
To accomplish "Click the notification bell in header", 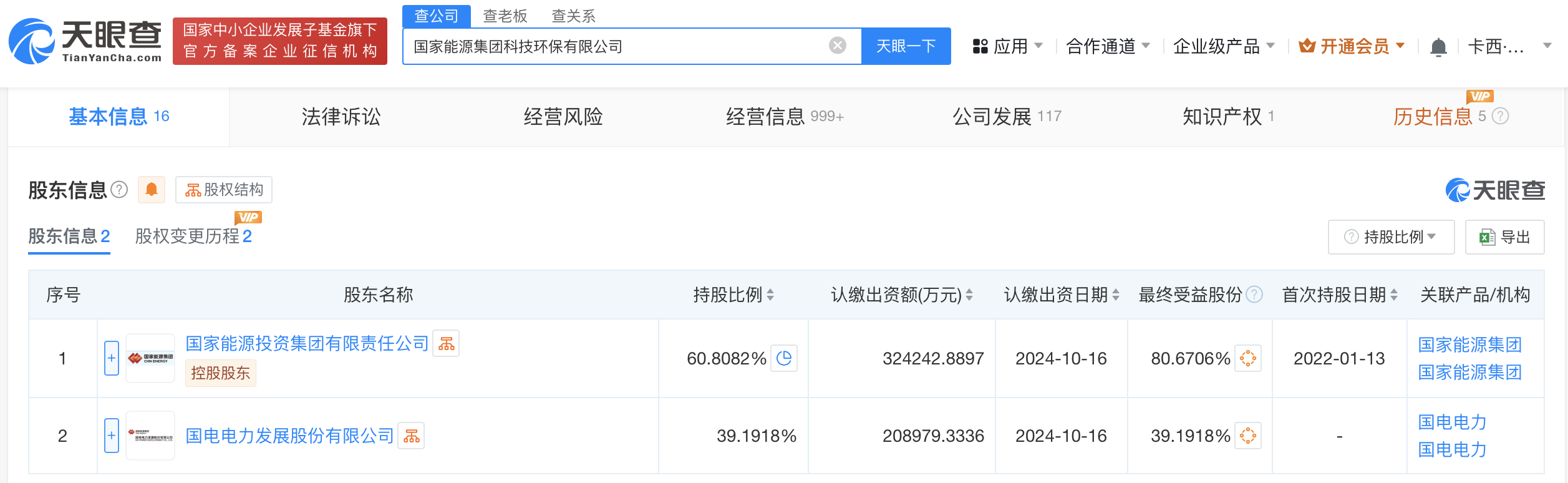I will [1438, 47].
